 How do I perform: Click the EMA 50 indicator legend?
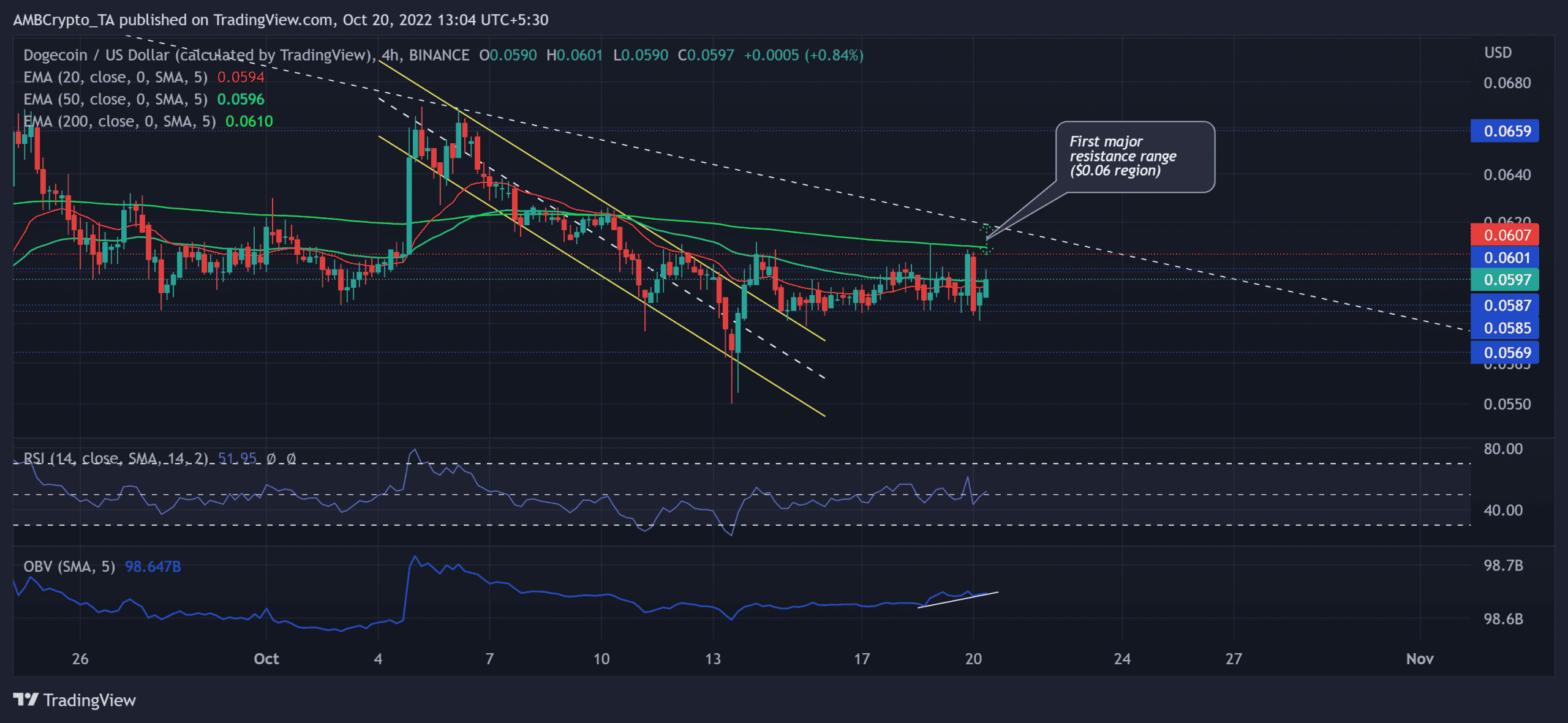coord(115,99)
